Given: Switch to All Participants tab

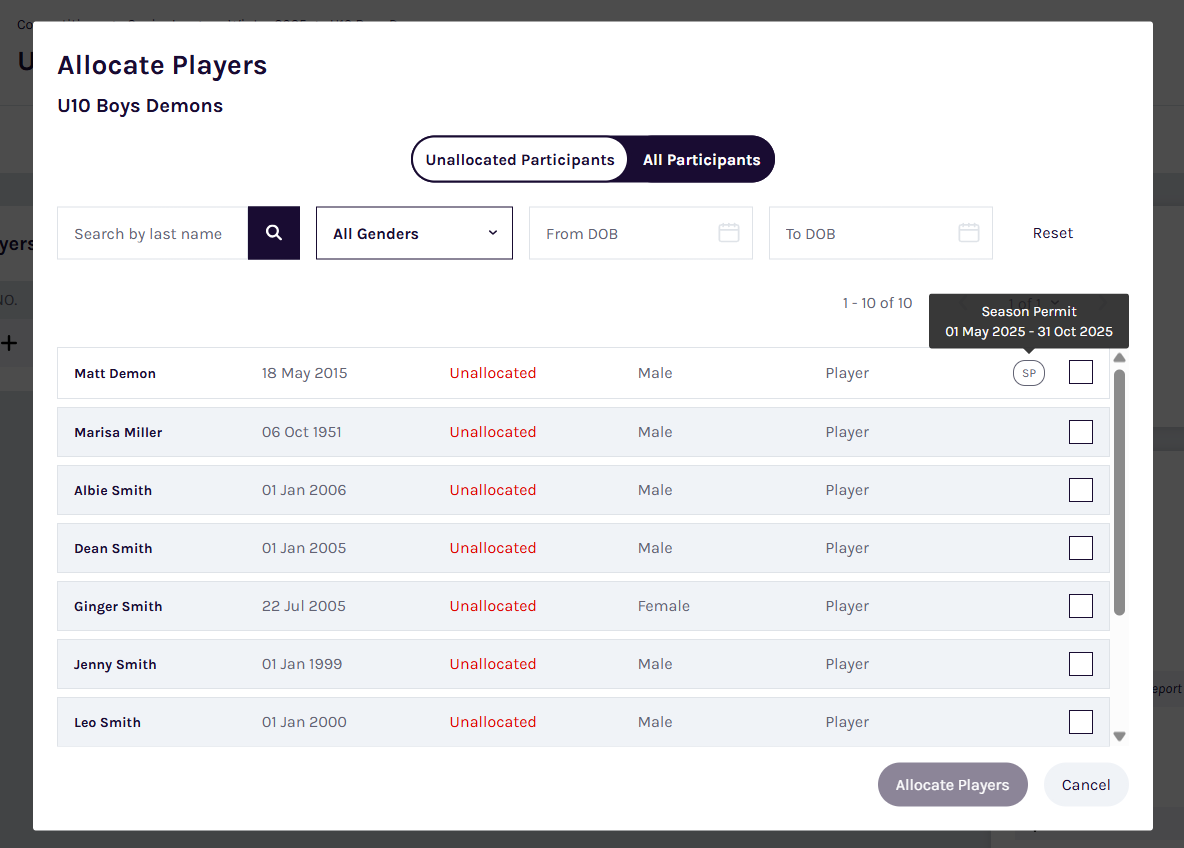Looking at the screenshot, I should click(701, 159).
